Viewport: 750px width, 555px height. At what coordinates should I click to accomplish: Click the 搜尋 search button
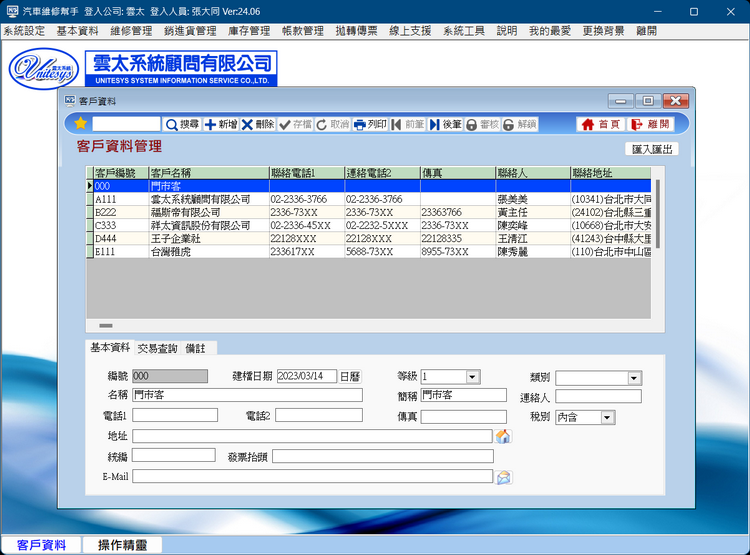(x=182, y=124)
